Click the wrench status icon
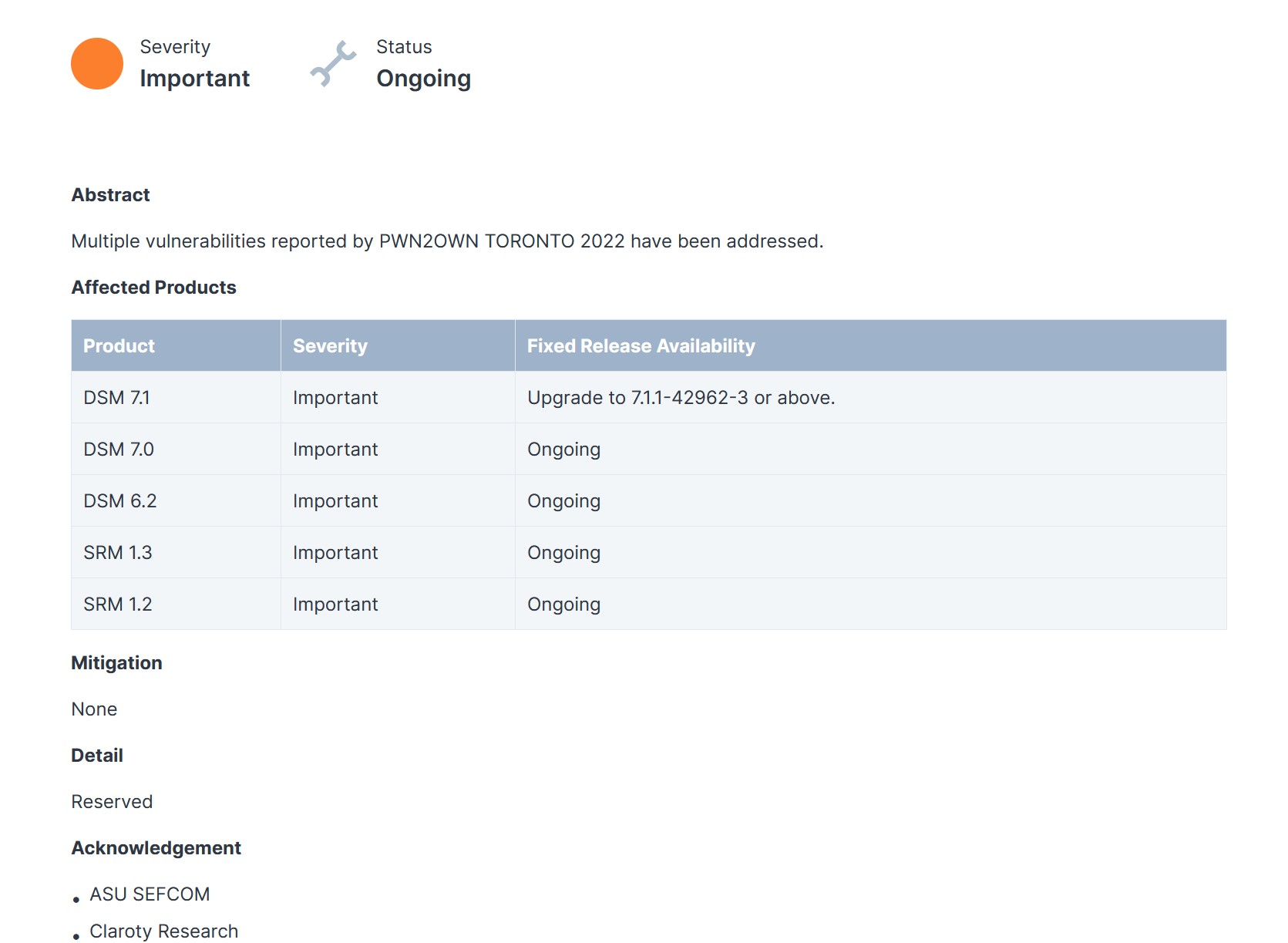Viewport: 1288px width, 943px height. 333,64
